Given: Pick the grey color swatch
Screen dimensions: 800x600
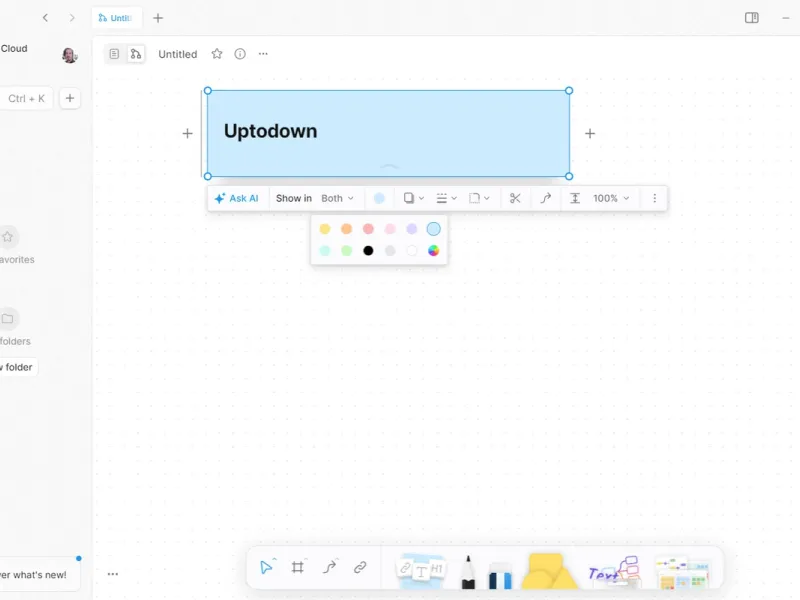Looking at the screenshot, I should click(x=390, y=251).
